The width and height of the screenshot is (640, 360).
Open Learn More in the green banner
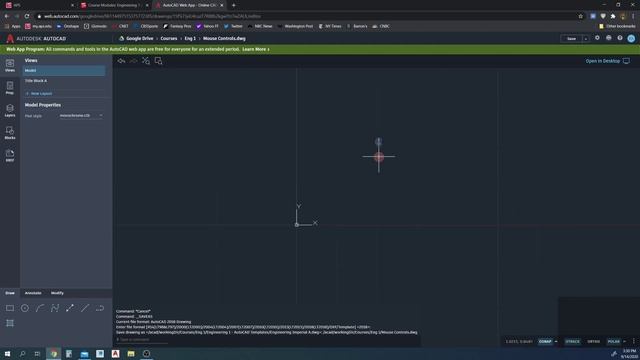(x=256, y=49)
